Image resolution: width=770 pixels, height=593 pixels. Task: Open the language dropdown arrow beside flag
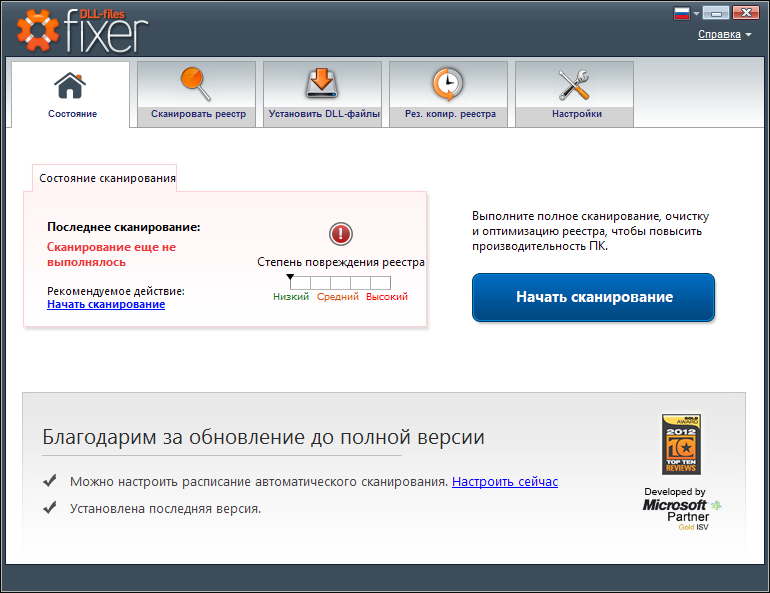tap(696, 14)
